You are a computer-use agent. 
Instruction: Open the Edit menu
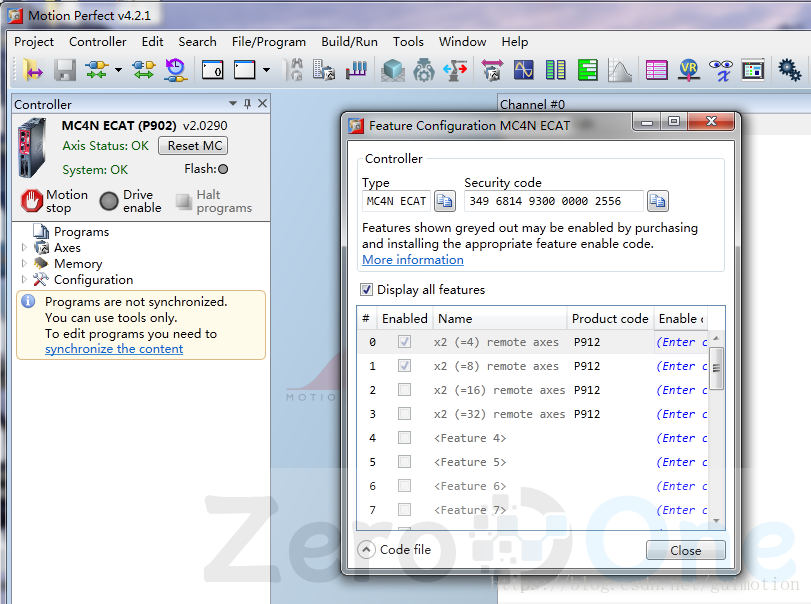coord(153,42)
